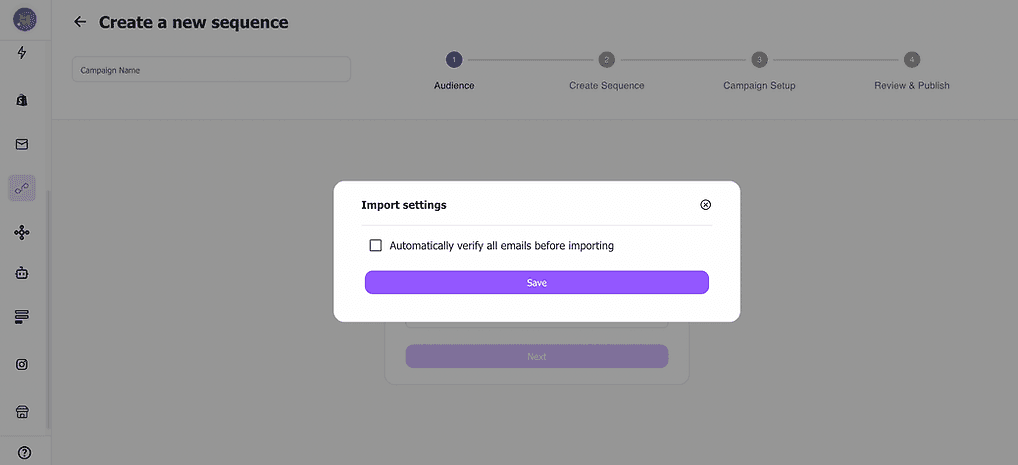
Task: Open the lightning bolt sidebar icon
Action: click(x=22, y=53)
